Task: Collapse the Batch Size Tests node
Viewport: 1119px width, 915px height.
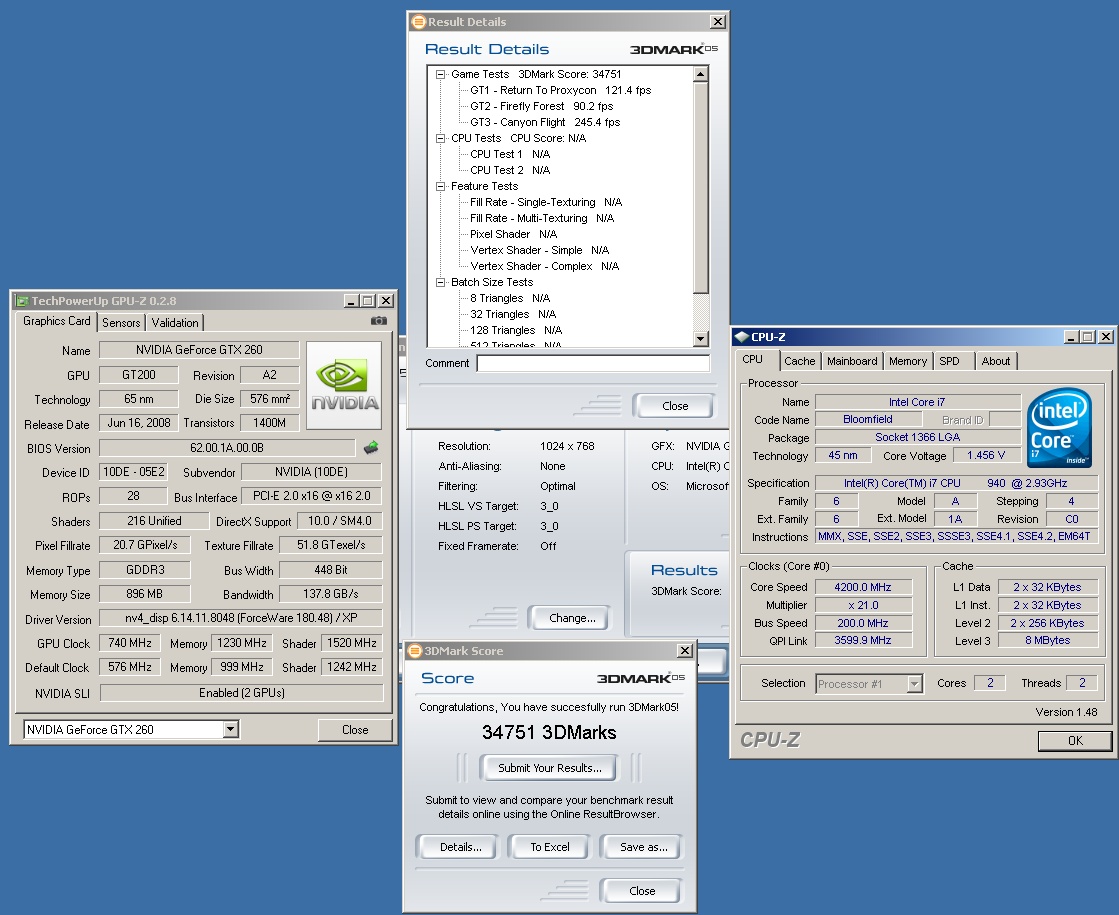Action: click(440, 283)
